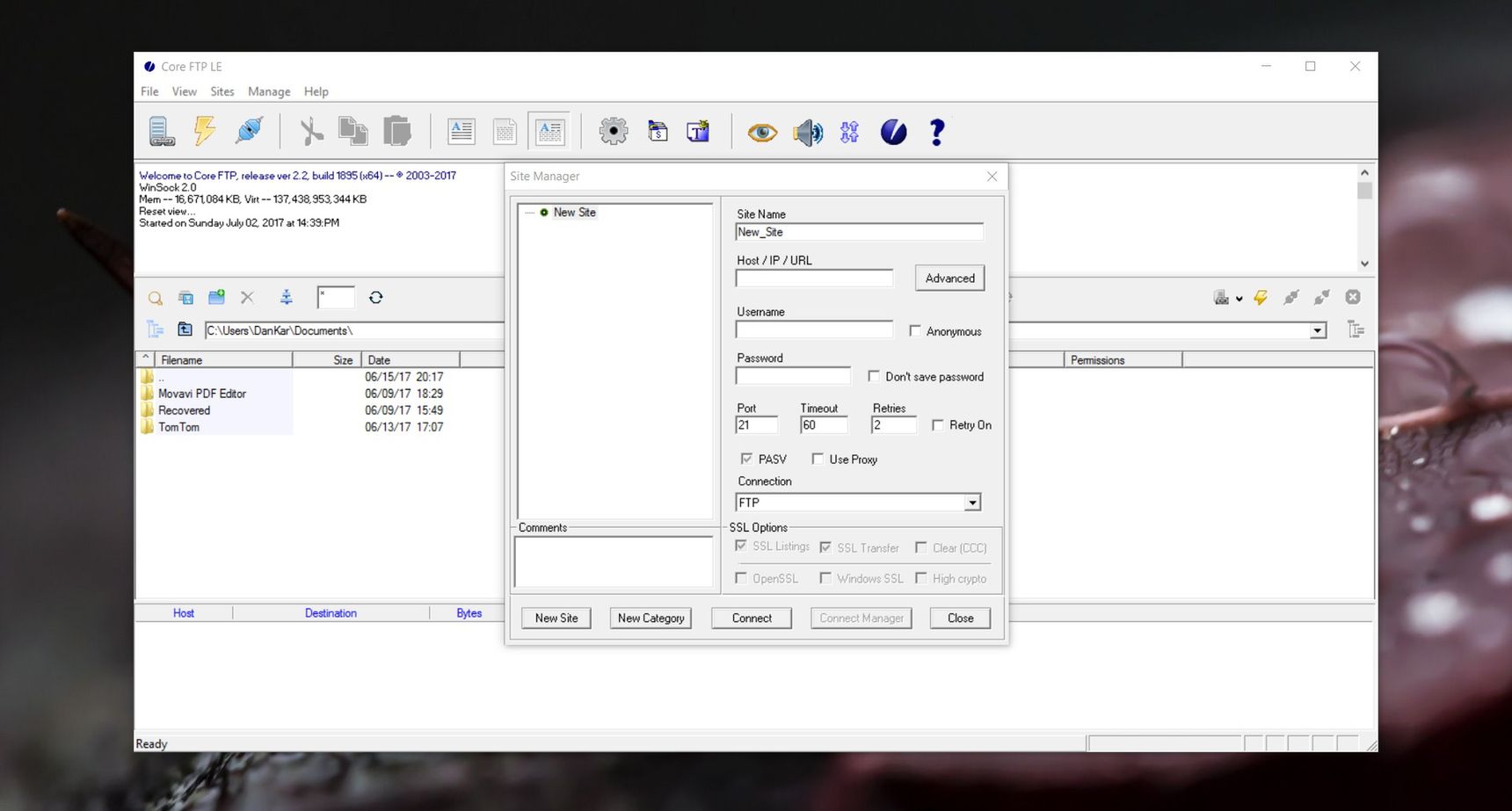Click the Password input field

tap(793, 376)
